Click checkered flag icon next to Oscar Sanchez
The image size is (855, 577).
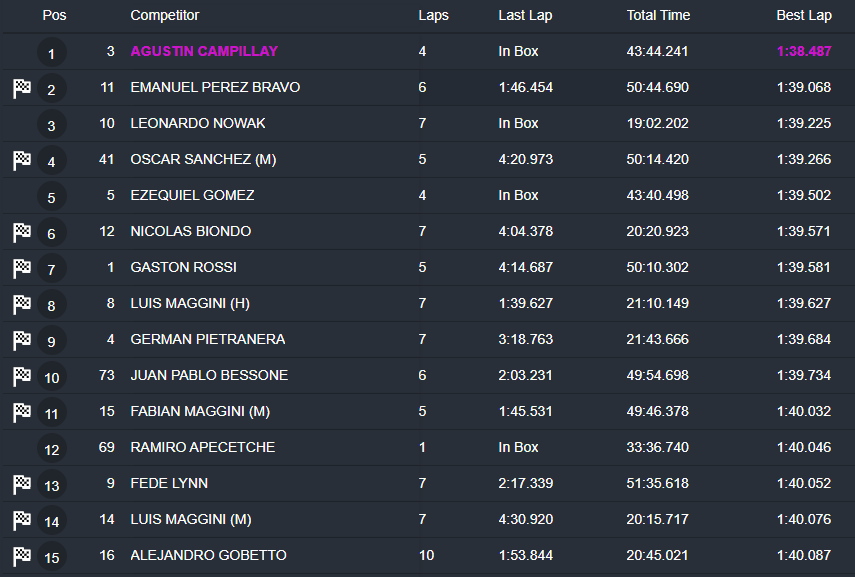(x=22, y=160)
